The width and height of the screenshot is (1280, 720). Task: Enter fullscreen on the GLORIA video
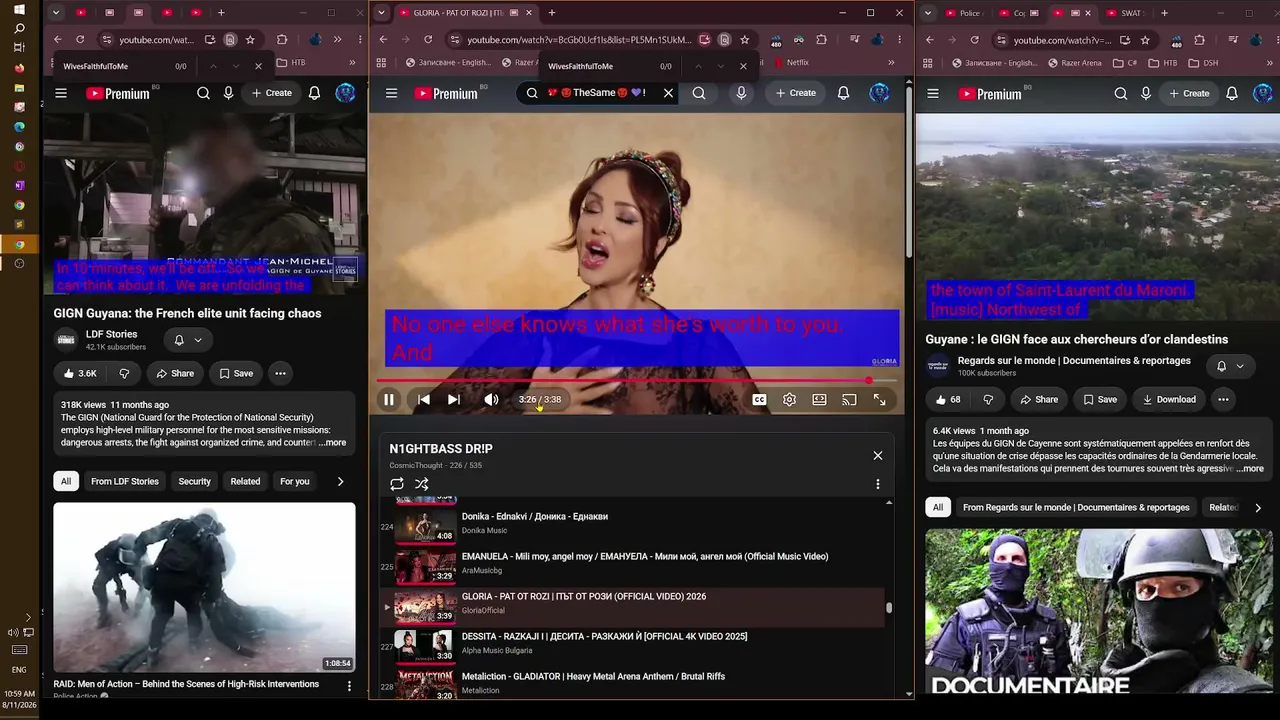coord(879,400)
